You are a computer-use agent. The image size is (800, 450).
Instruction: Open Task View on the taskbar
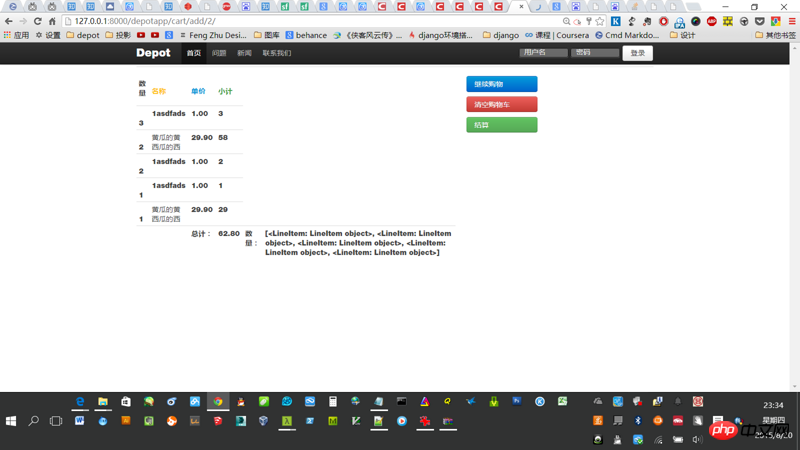pos(56,421)
